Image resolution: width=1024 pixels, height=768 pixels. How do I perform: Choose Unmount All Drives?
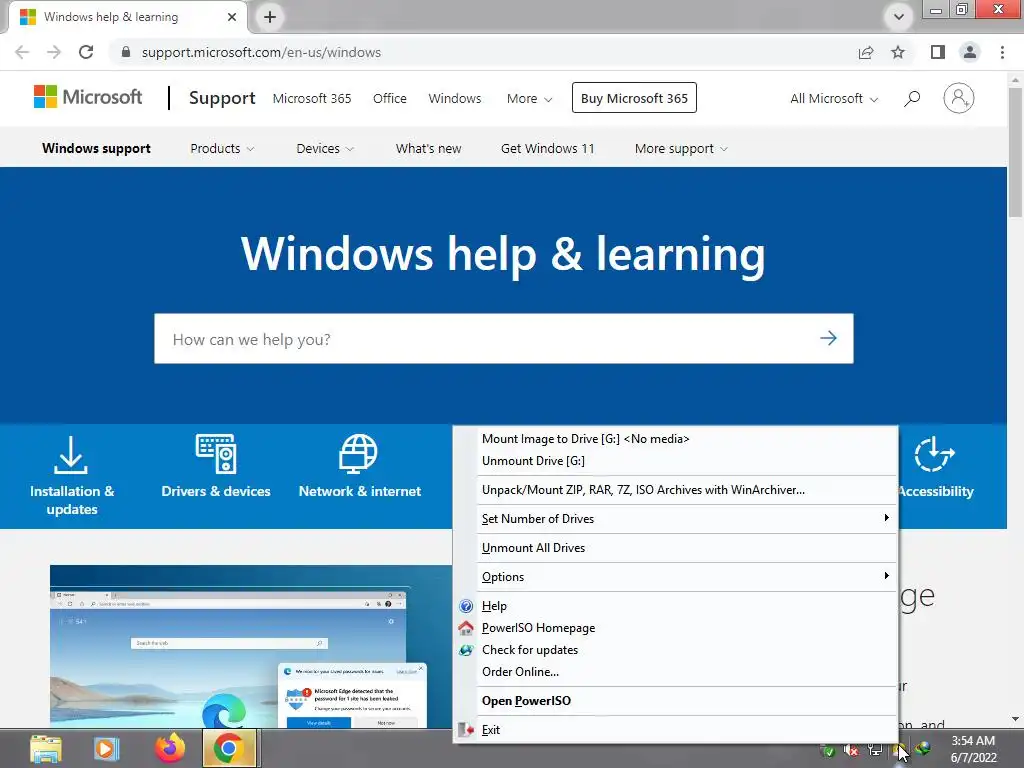point(676,548)
